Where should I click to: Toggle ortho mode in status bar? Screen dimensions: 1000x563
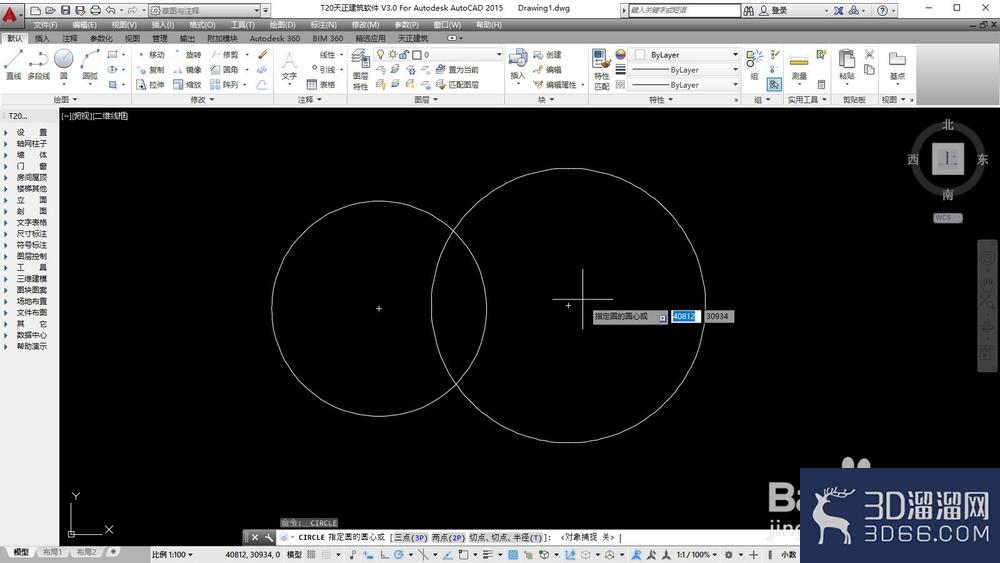point(385,555)
